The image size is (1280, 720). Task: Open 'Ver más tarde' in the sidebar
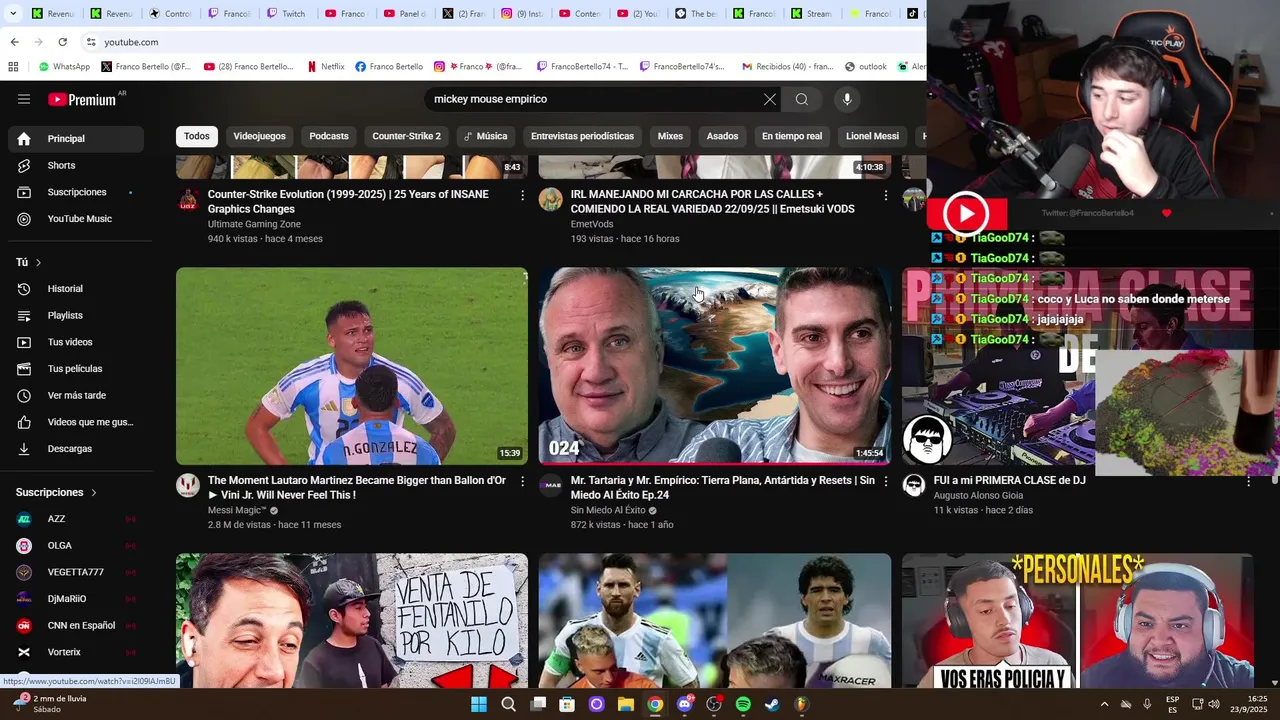(x=76, y=395)
